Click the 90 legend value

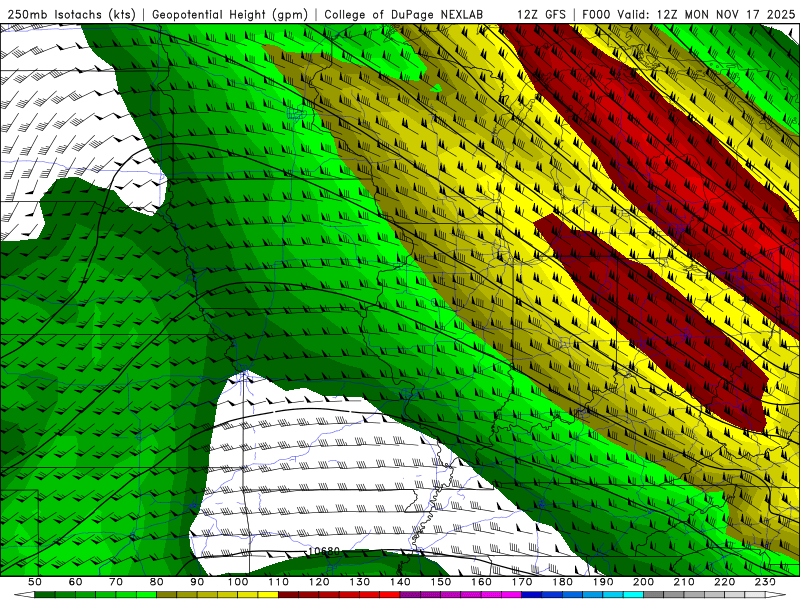(x=197, y=582)
